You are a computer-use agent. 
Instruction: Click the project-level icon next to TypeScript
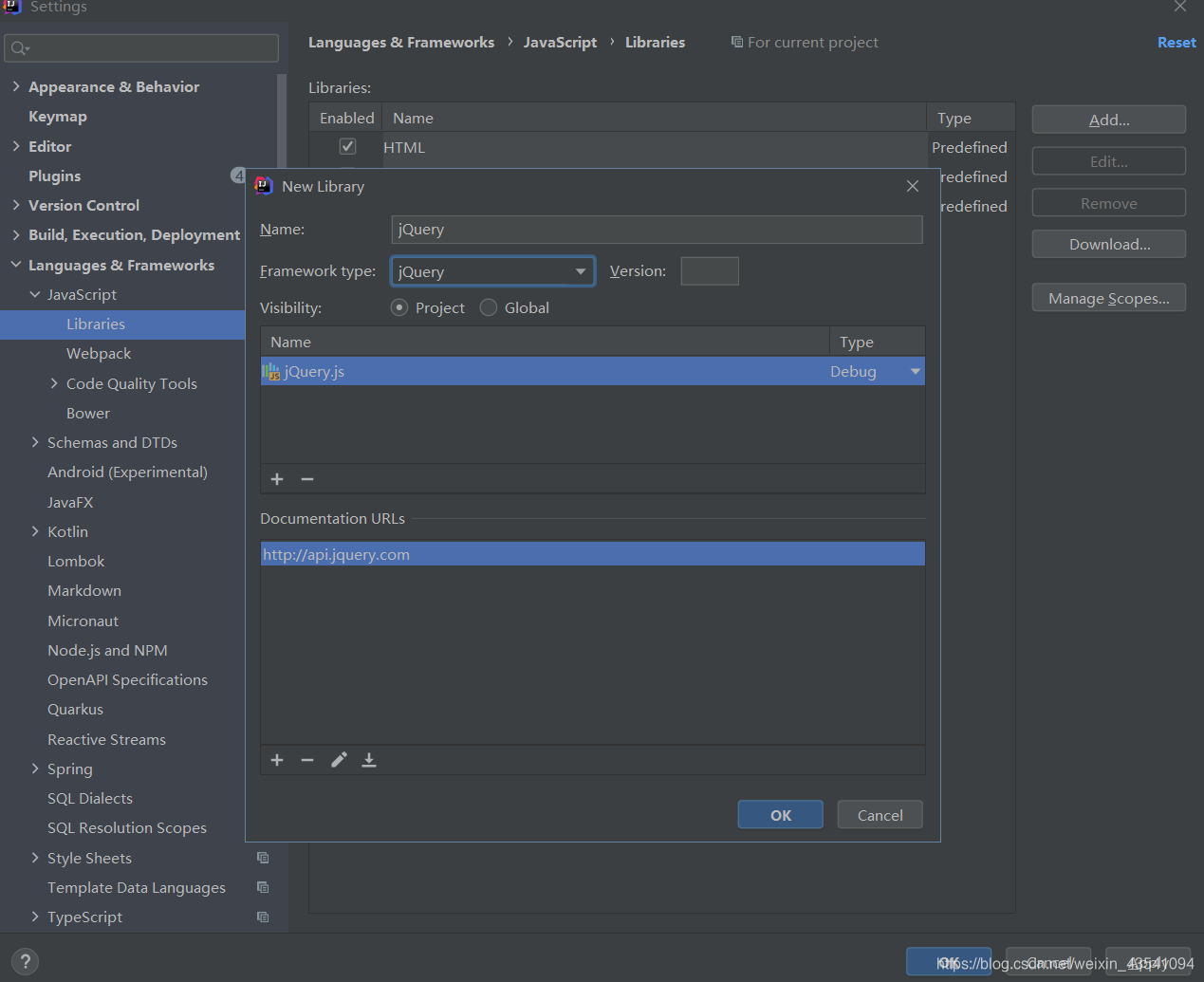click(263, 917)
